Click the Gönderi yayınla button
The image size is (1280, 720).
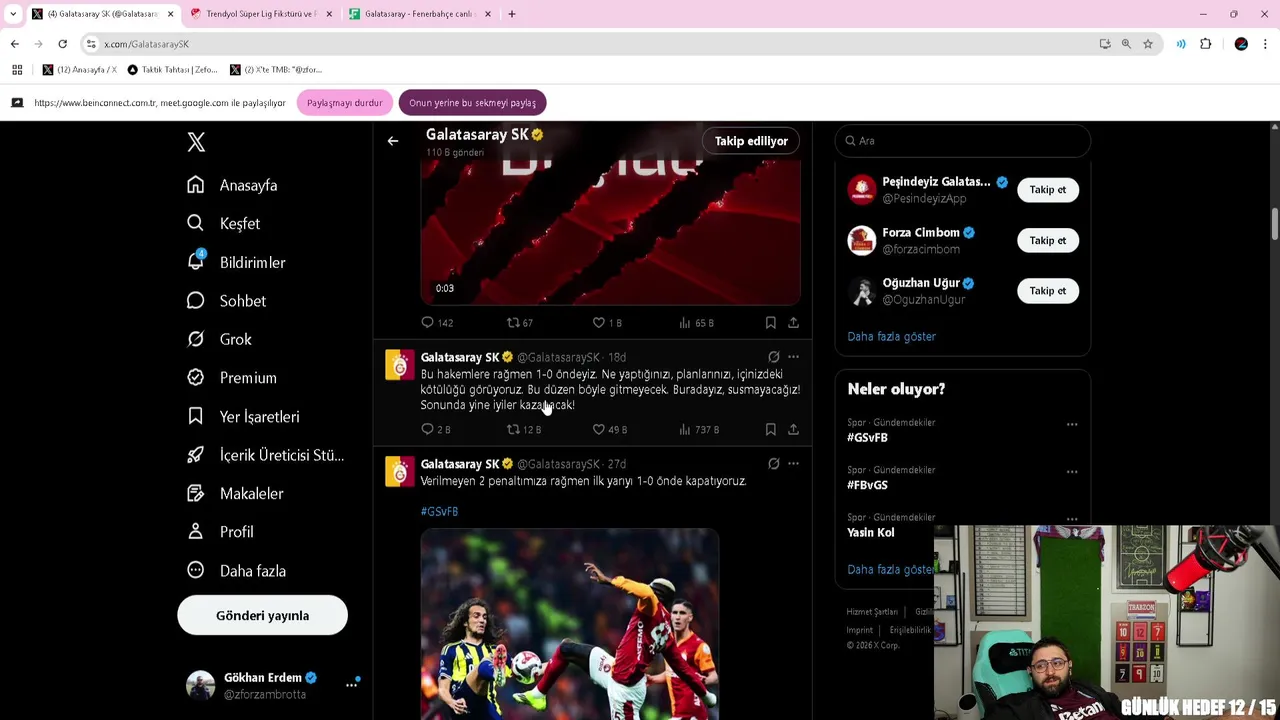[x=262, y=616]
